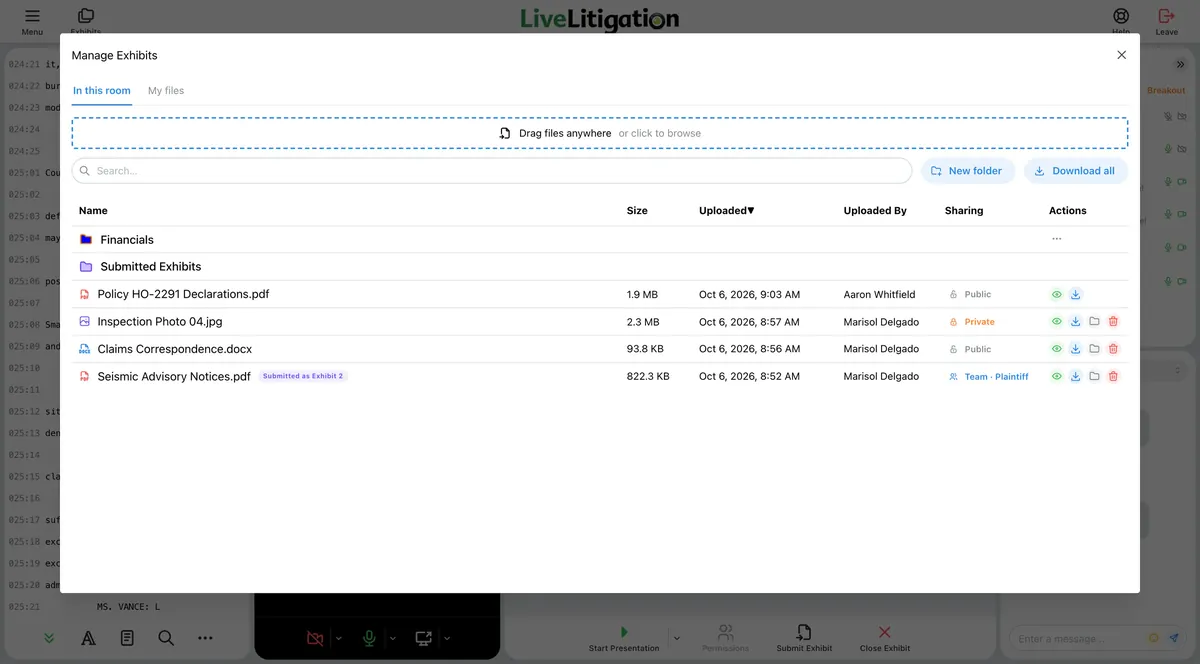Open Financials folder actions ellipsis

tap(1056, 239)
